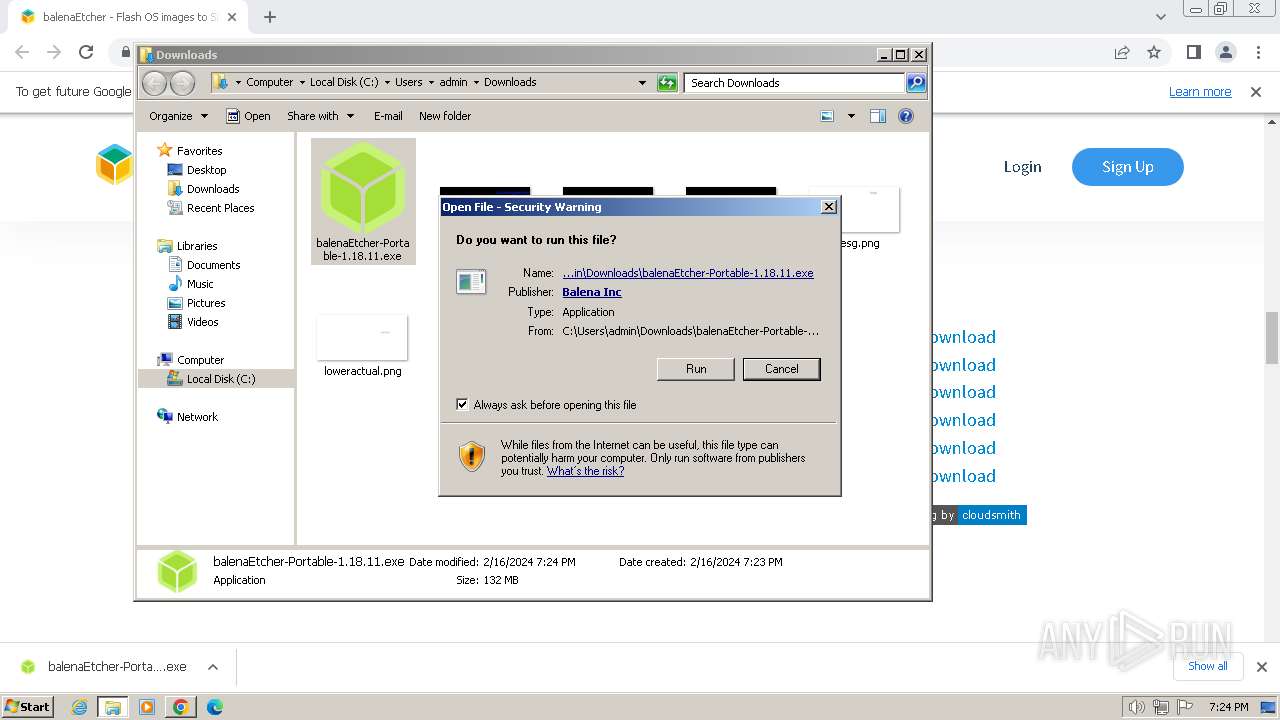Screen dimensions: 1280x720
Task: Click Users in the address breadcrumb
Action: [x=408, y=82]
